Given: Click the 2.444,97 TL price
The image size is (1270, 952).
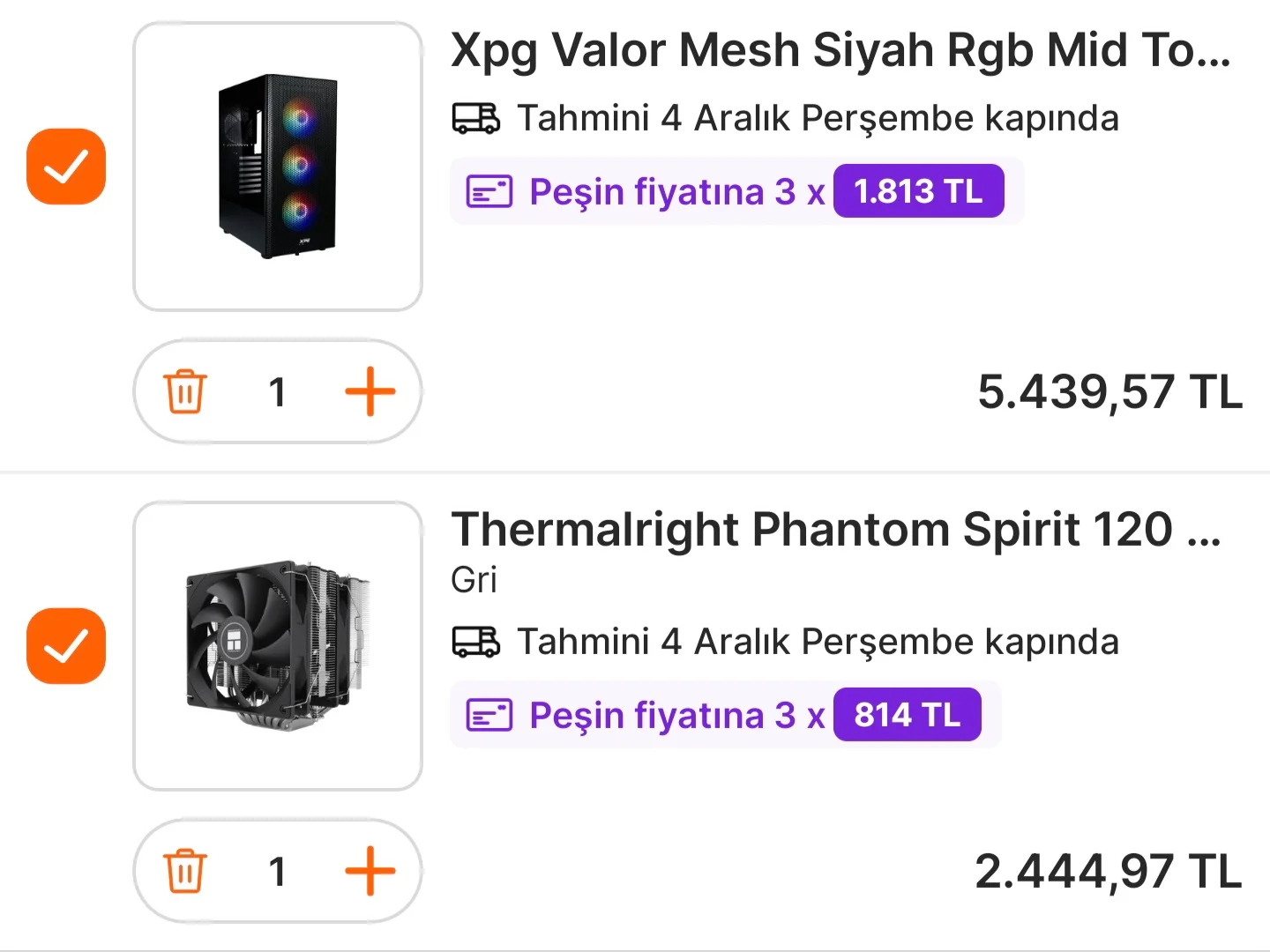Looking at the screenshot, I should (x=1108, y=872).
